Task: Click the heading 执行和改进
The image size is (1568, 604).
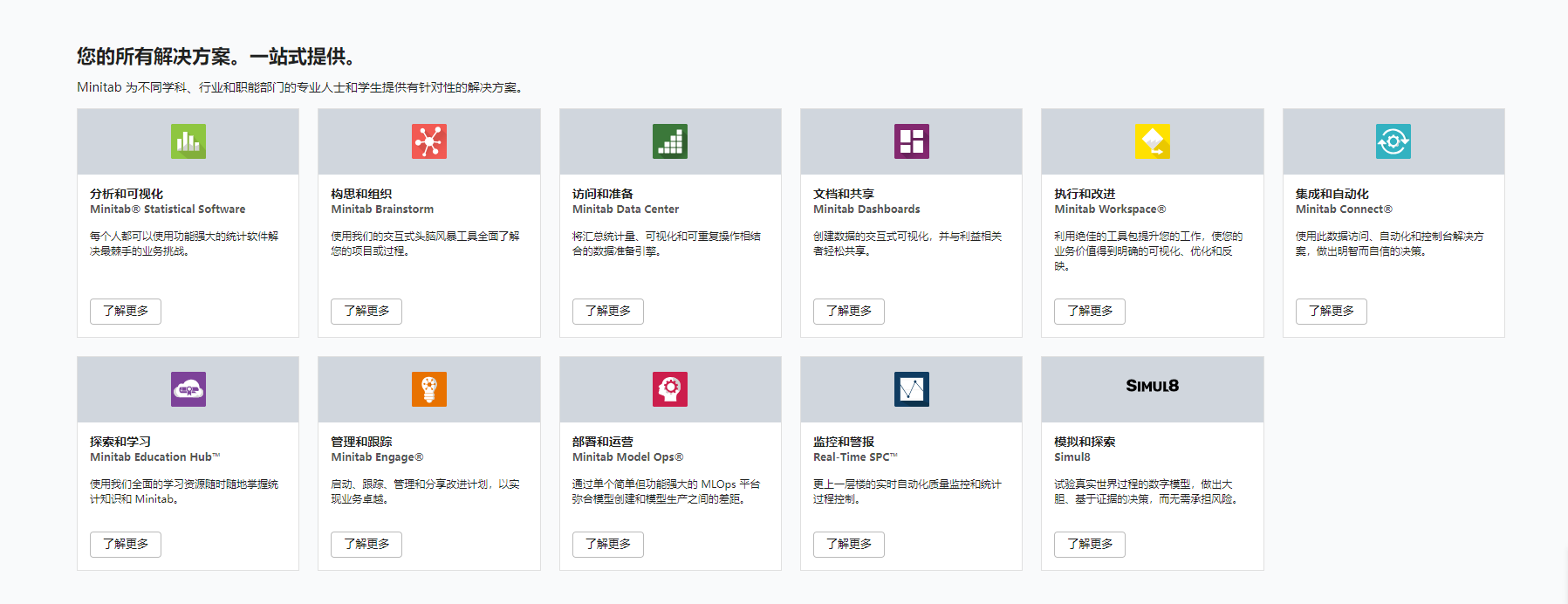Action: 1085,194
